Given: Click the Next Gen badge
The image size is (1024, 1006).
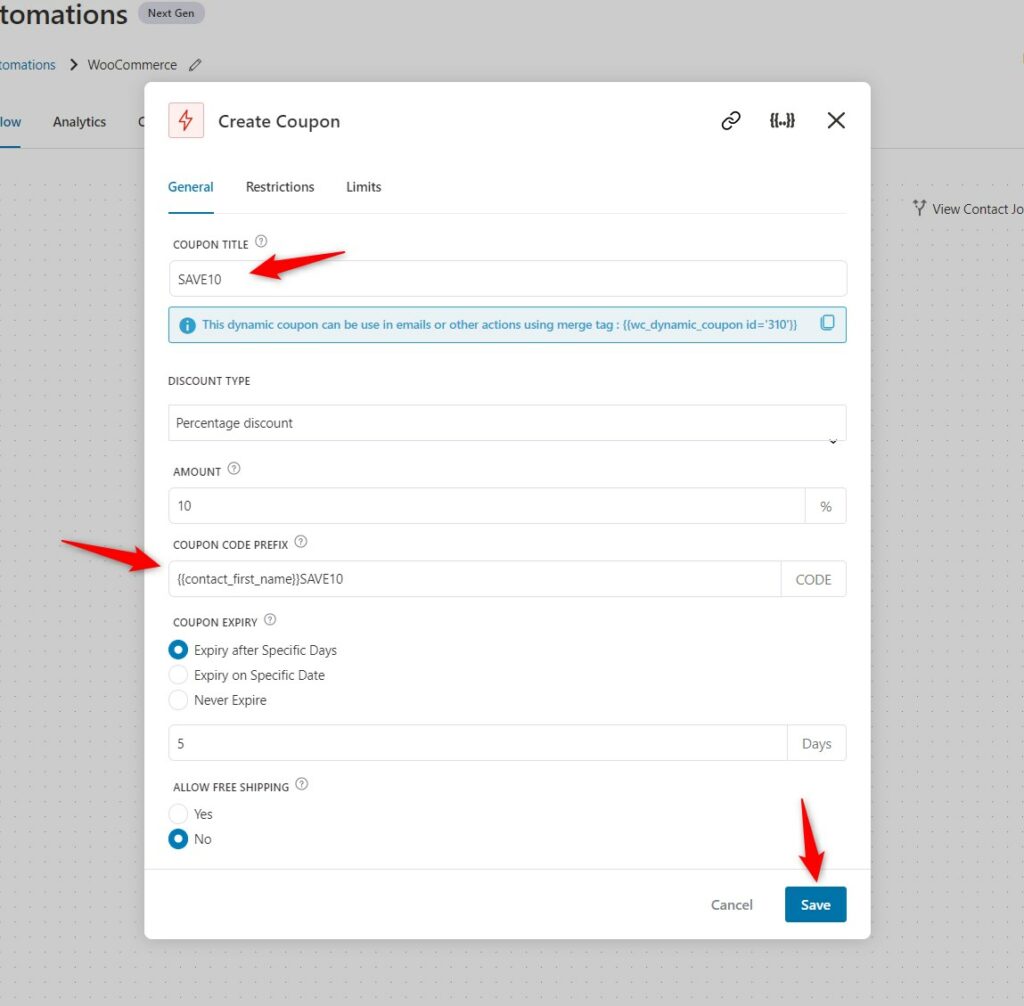Looking at the screenshot, I should 171,13.
